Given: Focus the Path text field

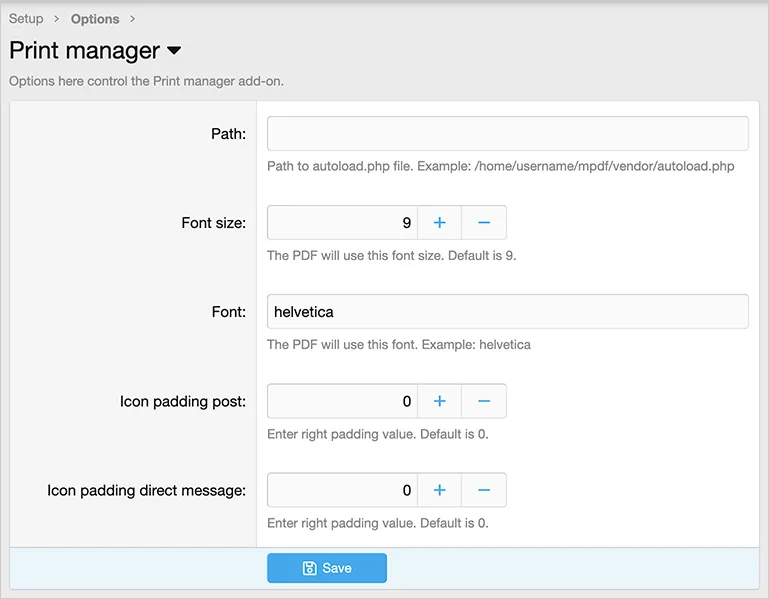Looking at the screenshot, I should (x=507, y=134).
